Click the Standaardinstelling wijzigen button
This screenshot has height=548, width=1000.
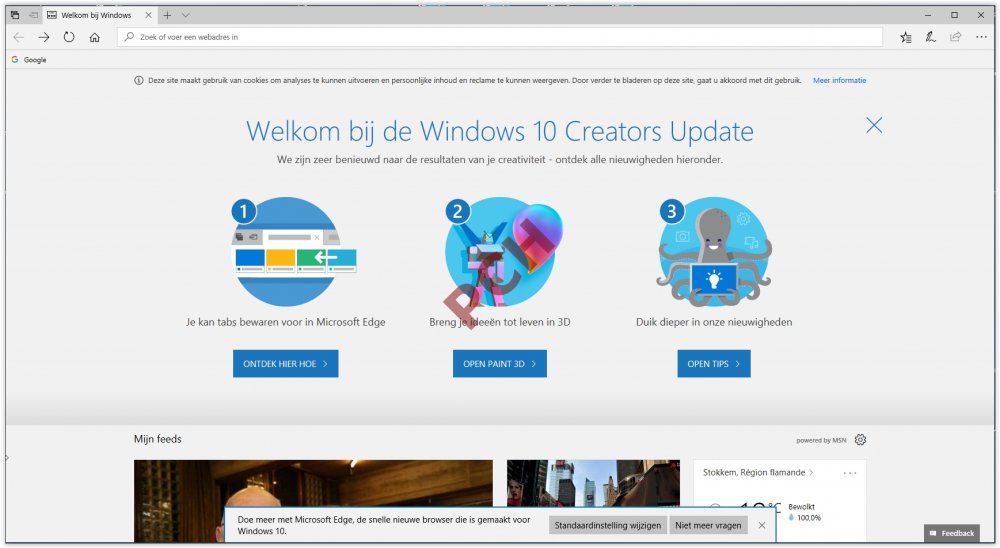pyautogui.click(x=607, y=525)
